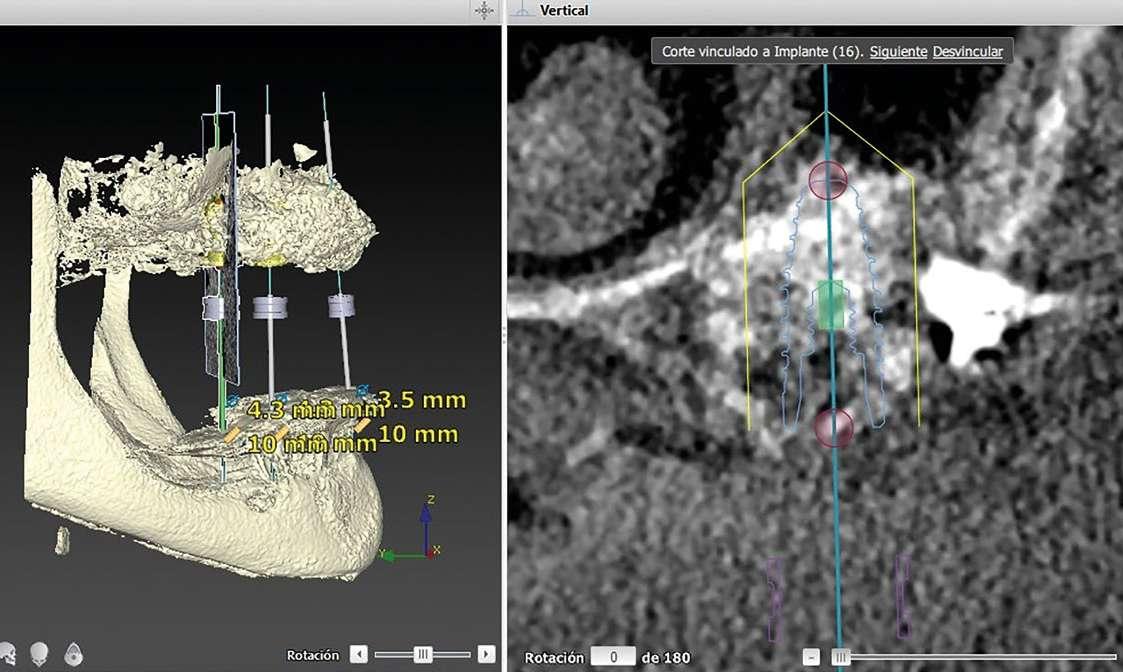
Task: Select the occlusal jaw view icon
Action: coord(73,654)
